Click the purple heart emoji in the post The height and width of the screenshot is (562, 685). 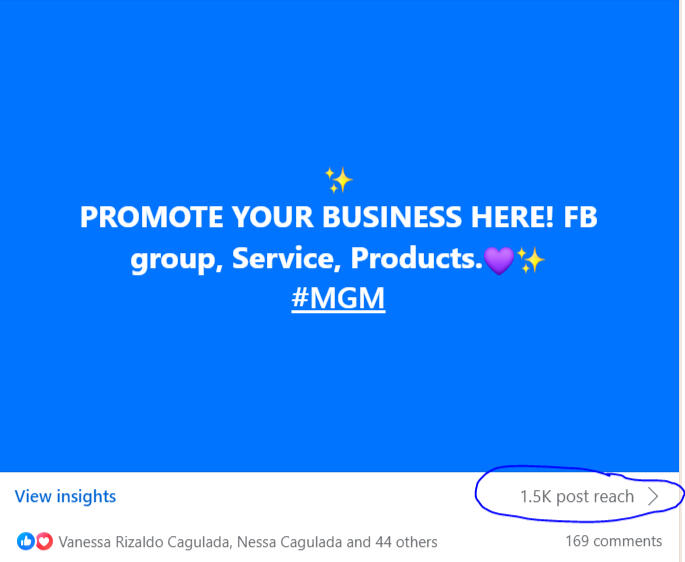pos(499,260)
